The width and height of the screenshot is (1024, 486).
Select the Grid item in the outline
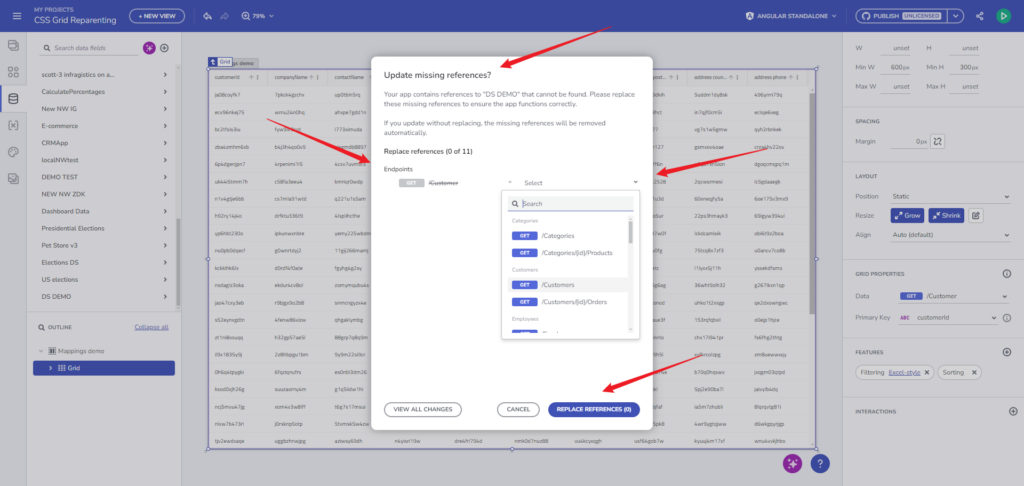click(x=104, y=368)
